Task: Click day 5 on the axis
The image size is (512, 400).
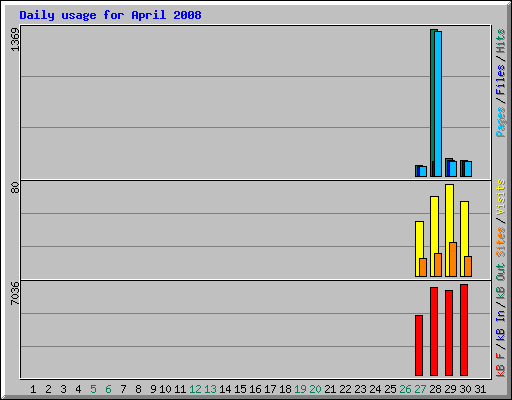Action: 93,389
